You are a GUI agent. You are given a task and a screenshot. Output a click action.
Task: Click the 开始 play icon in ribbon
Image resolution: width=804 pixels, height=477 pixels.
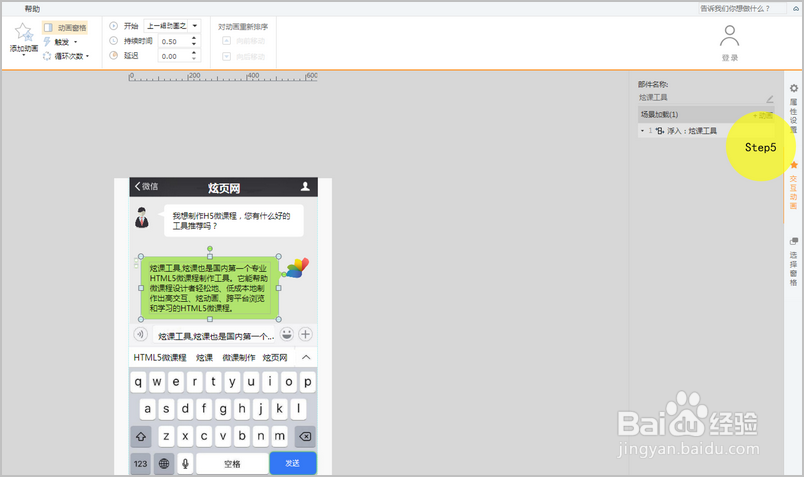click(114, 26)
